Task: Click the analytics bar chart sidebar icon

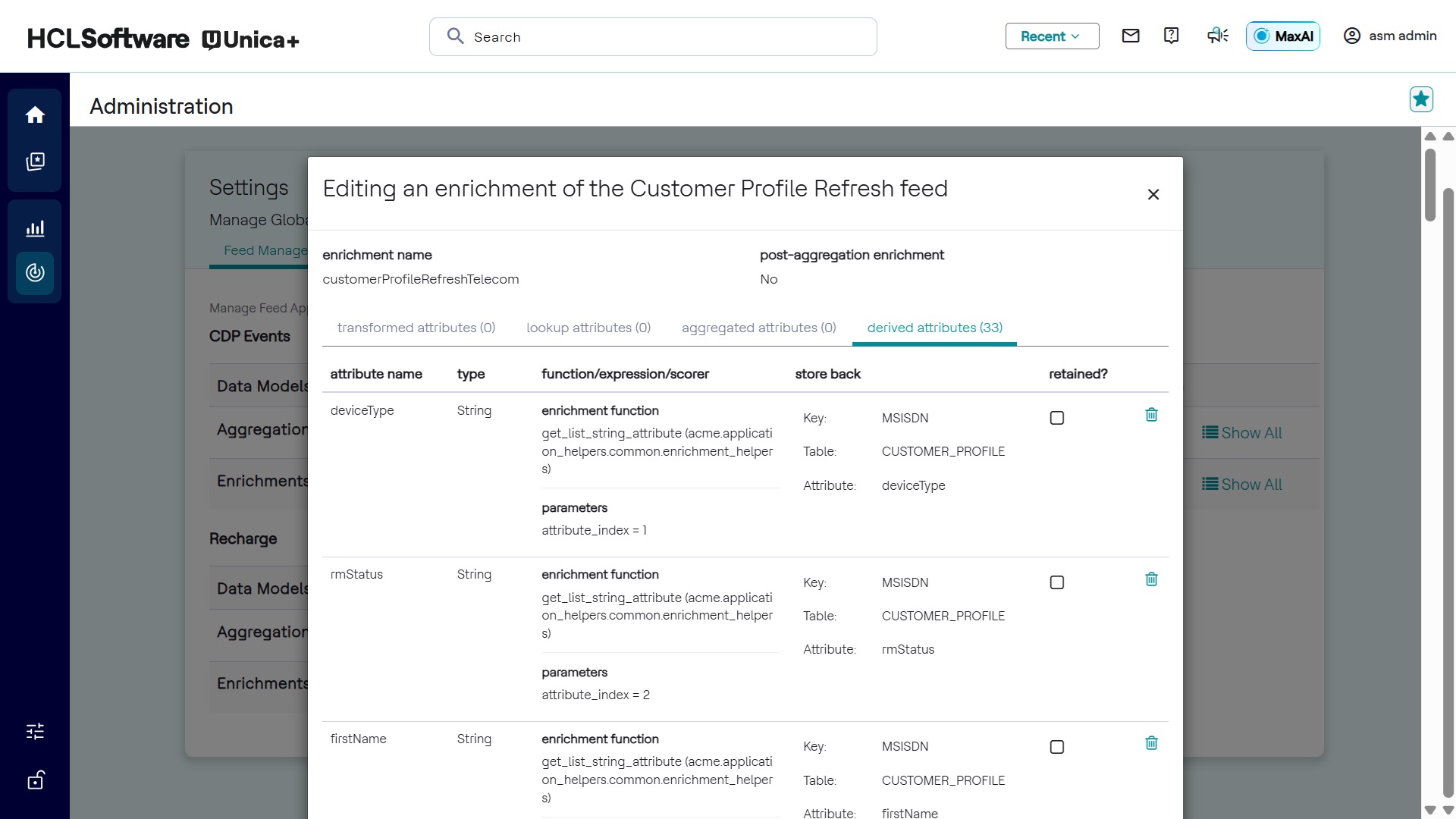Action: (x=35, y=228)
